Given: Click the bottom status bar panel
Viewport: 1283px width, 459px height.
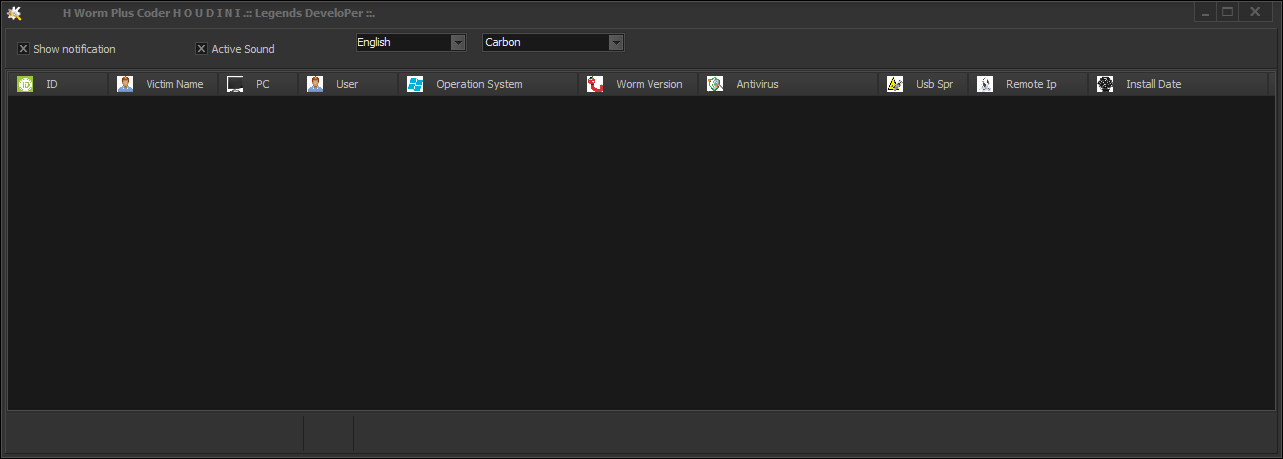Looking at the screenshot, I should click(155, 434).
